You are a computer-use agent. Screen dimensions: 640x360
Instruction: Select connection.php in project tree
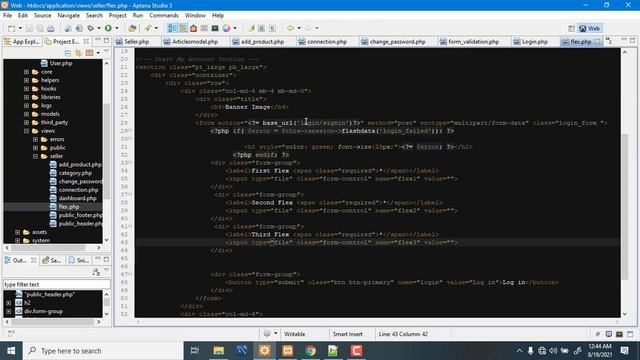coord(78,190)
